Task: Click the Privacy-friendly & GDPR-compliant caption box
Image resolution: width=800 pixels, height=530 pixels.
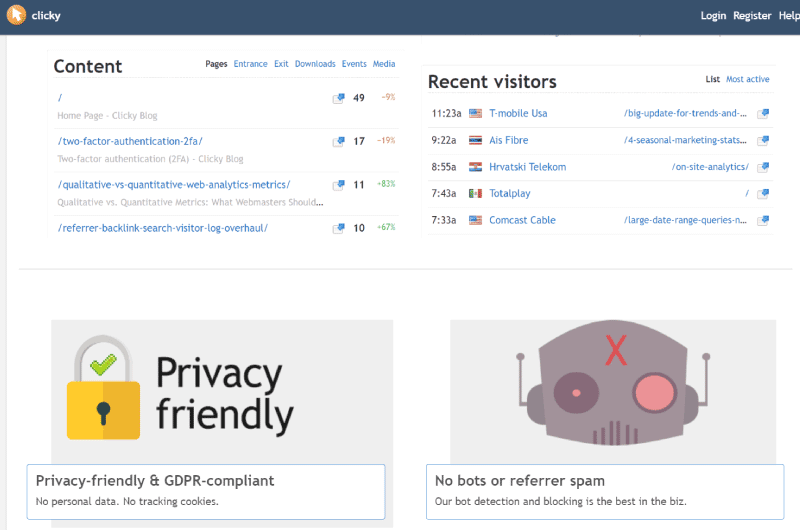Action: [x=206, y=492]
